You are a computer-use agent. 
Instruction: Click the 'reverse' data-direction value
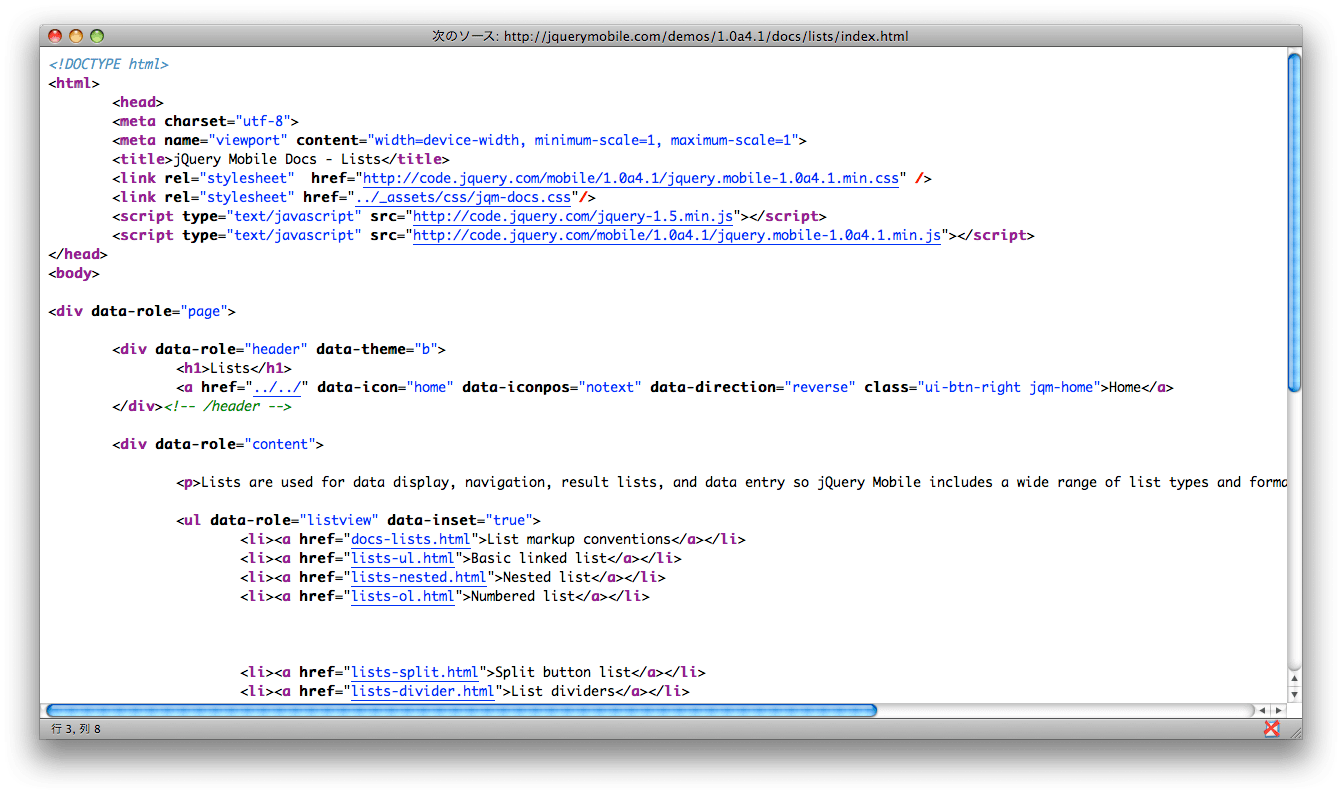coord(818,387)
